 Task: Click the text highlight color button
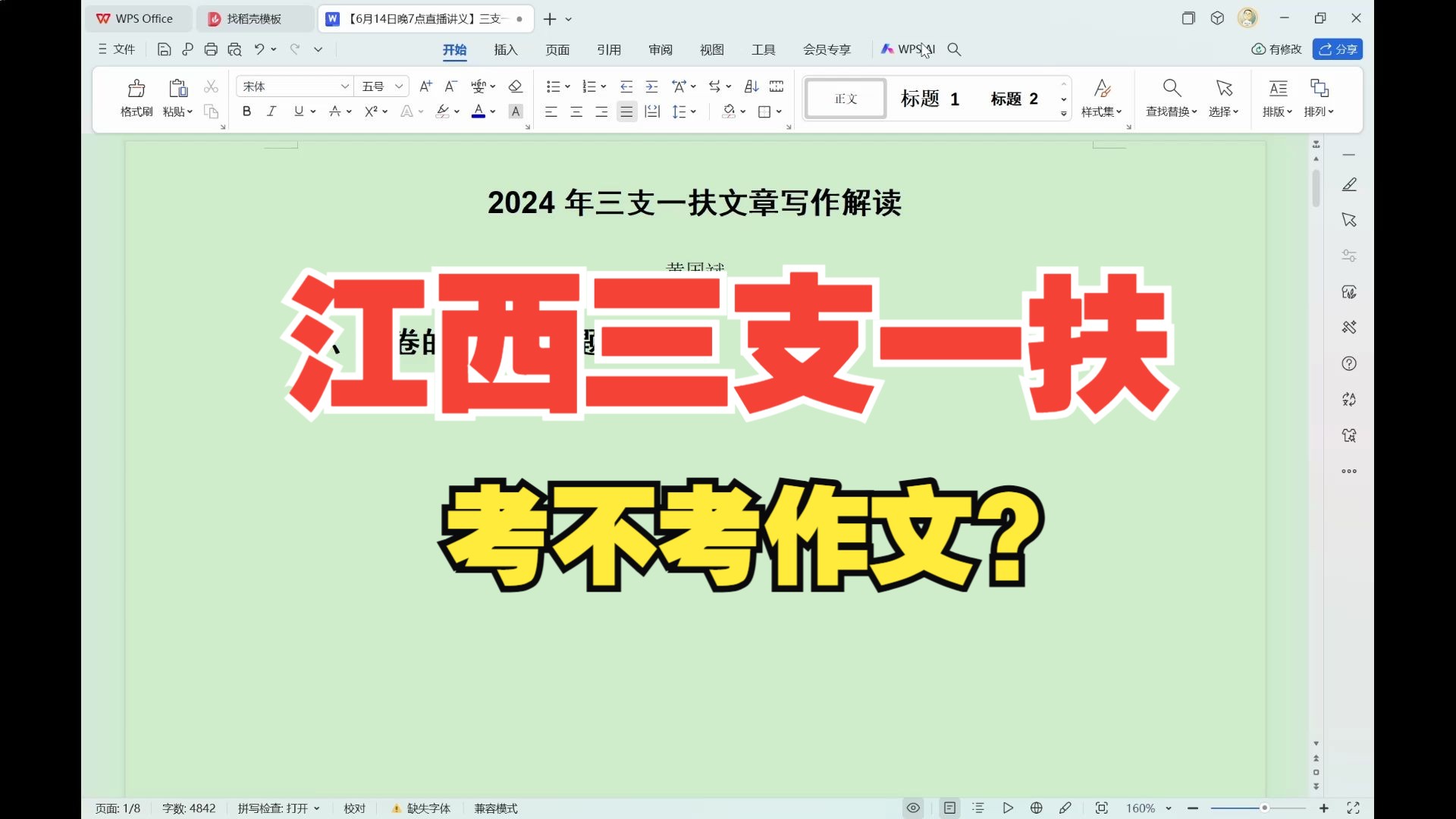pyautogui.click(x=443, y=111)
